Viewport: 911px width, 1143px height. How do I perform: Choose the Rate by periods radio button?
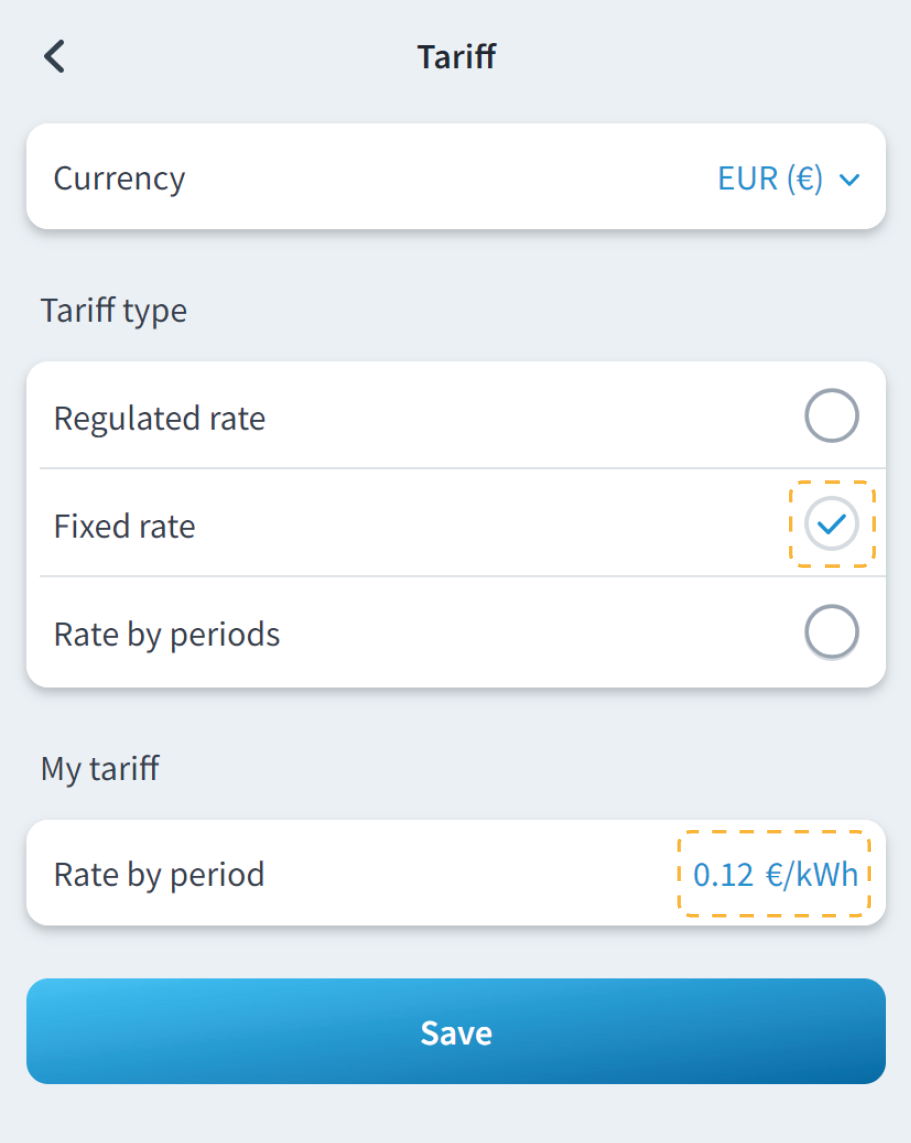point(831,632)
